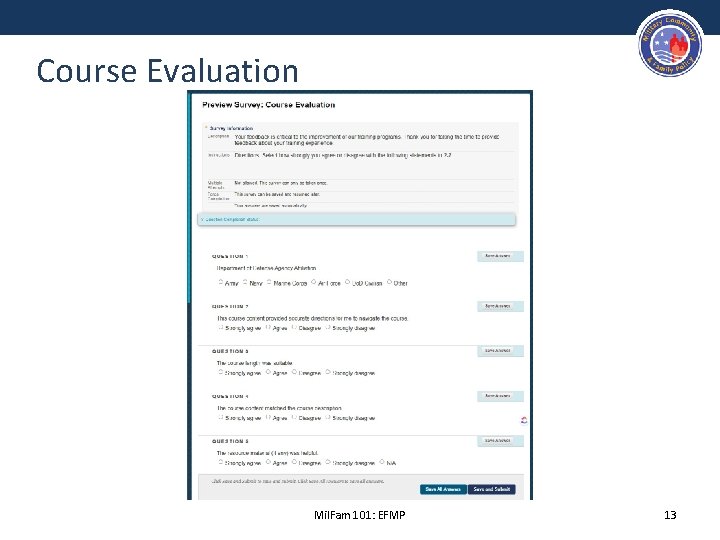The width and height of the screenshot is (720, 540).
Task: Click the Military Community & Family Policy logo
Action: tap(670, 44)
